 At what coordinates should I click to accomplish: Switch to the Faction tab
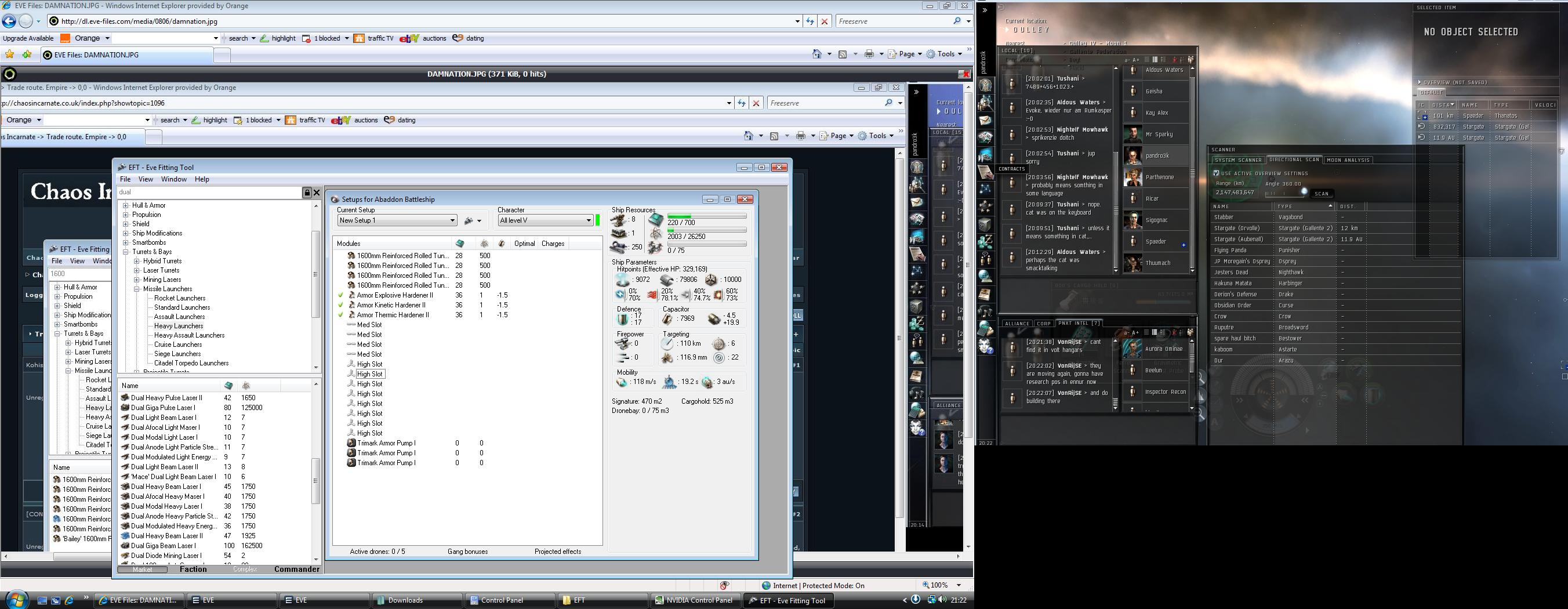coord(194,570)
